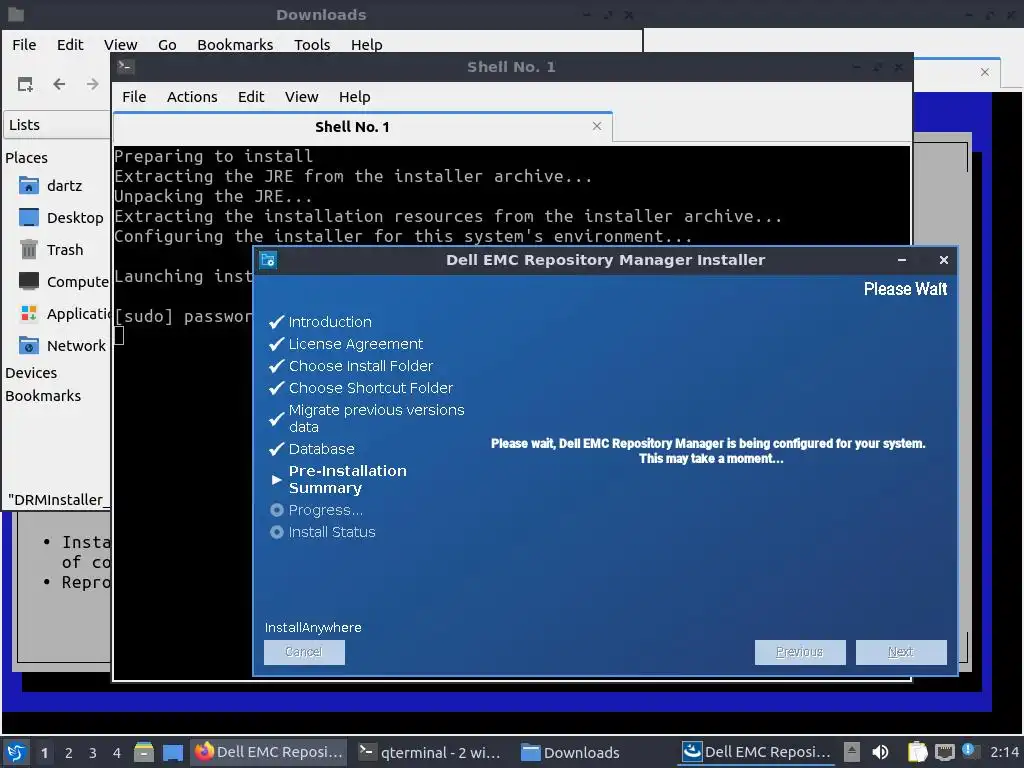
Task: Switch to the Firefox Dell EMC Reposi taskbar entry
Action: [x=268, y=752]
